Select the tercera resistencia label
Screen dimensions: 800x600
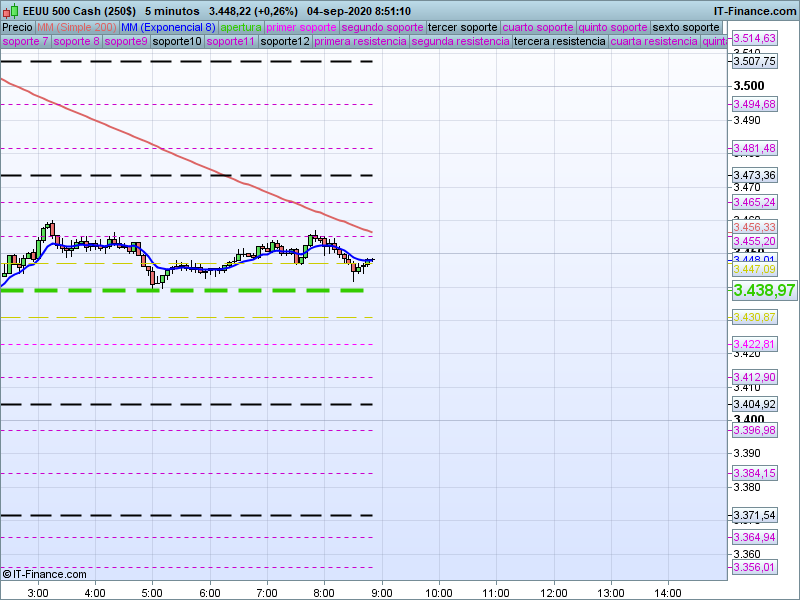click(x=559, y=42)
